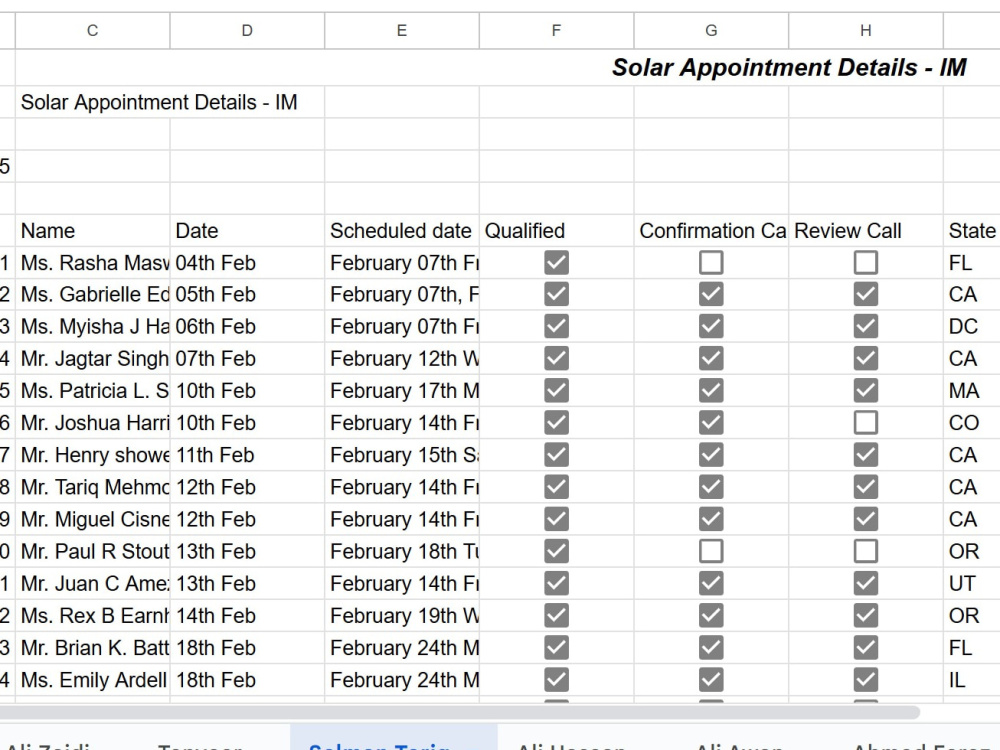Select the '14th Feb' date cell
This screenshot has width=1000, height=750.
[247, 615]
